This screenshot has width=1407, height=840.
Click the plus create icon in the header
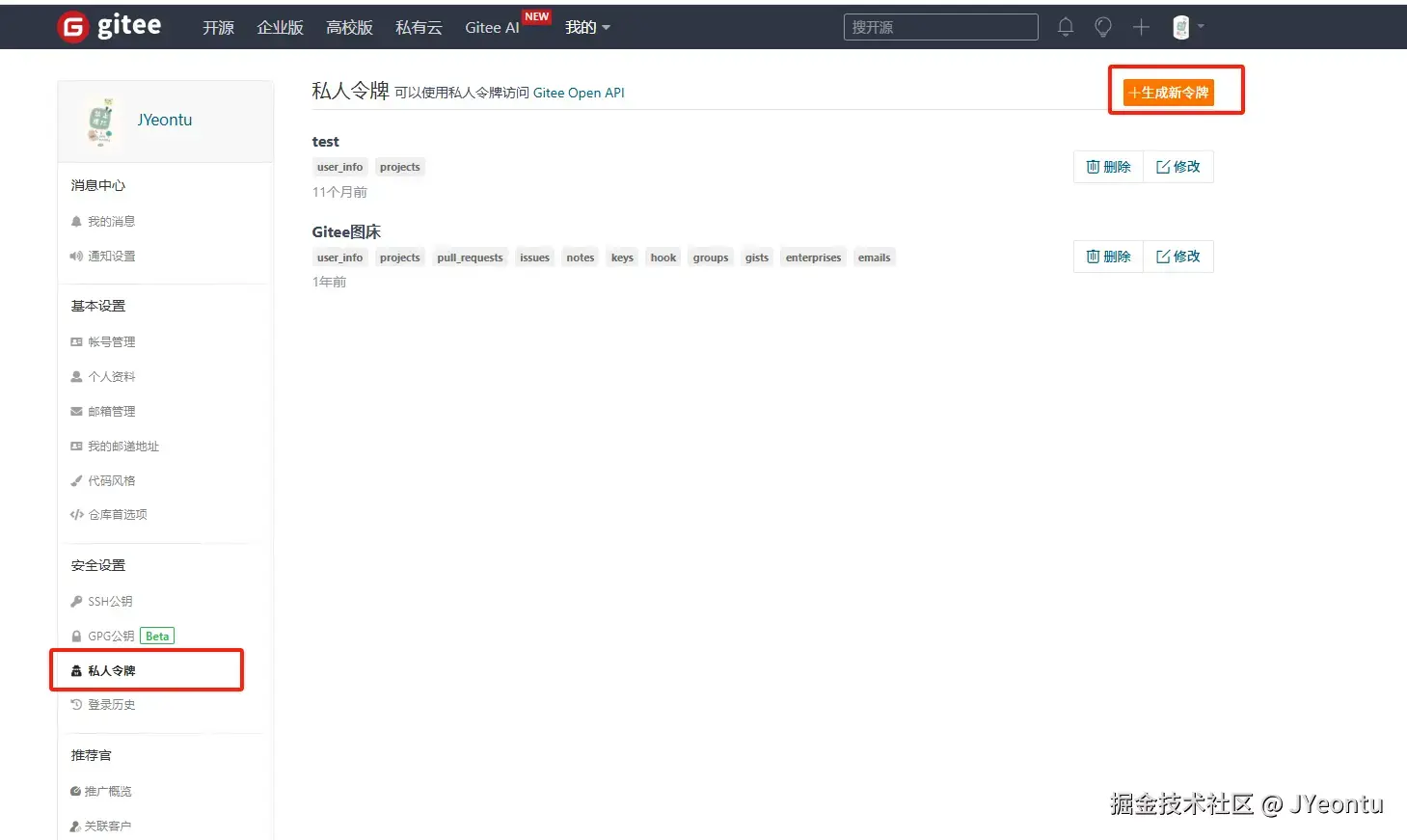[1141, 27]
